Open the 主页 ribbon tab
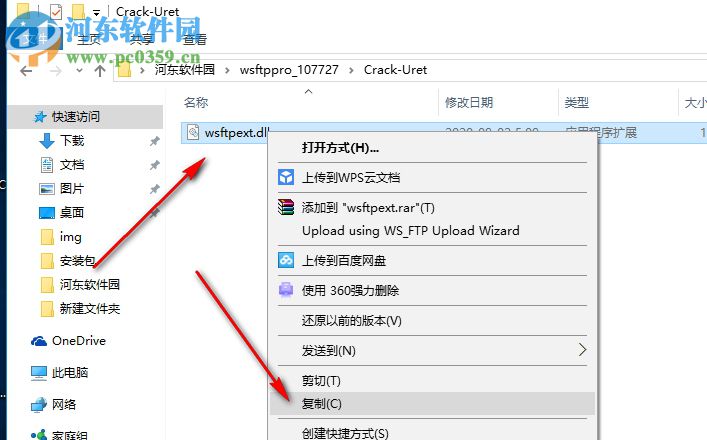 coord(89,40)
